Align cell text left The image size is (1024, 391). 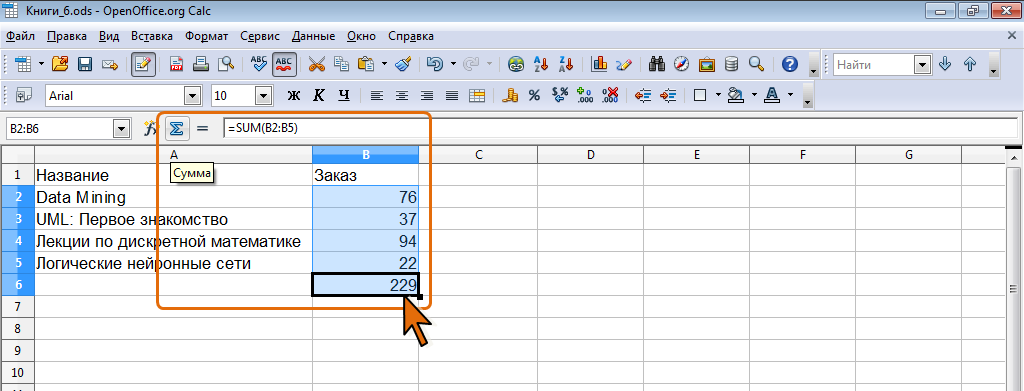(x=377, y=95)
